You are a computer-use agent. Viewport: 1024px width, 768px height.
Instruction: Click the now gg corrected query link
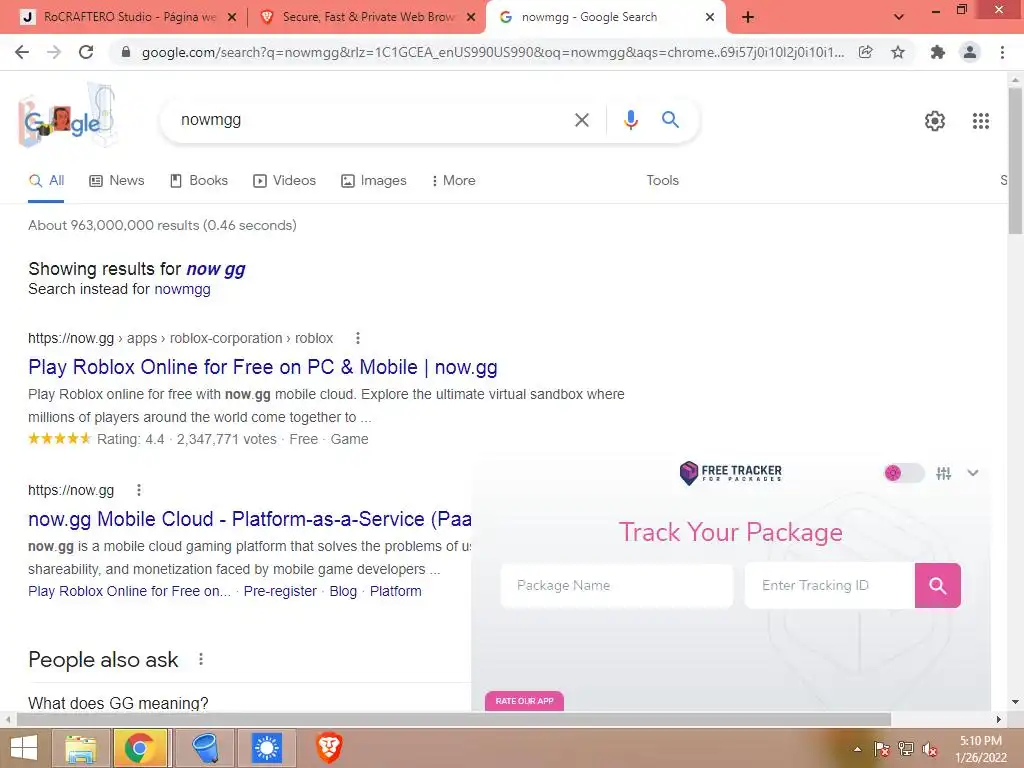click(216, 269)
